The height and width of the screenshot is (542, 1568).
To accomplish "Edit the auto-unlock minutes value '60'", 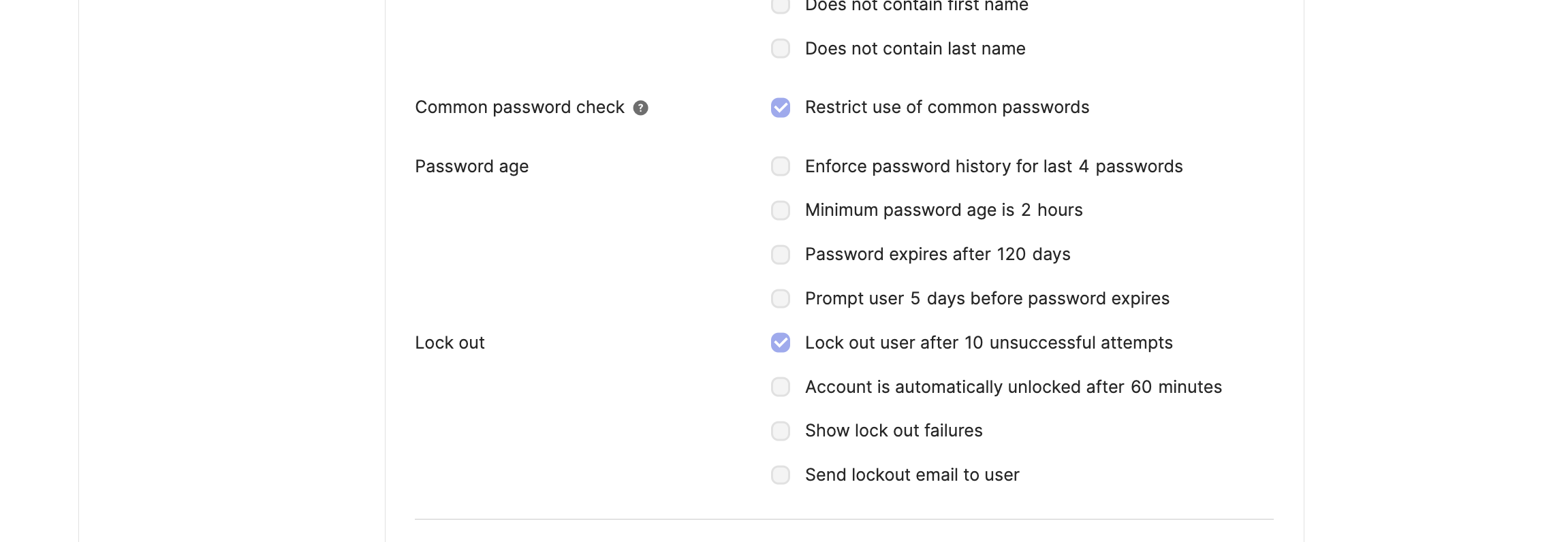I will click(1142, 387).
